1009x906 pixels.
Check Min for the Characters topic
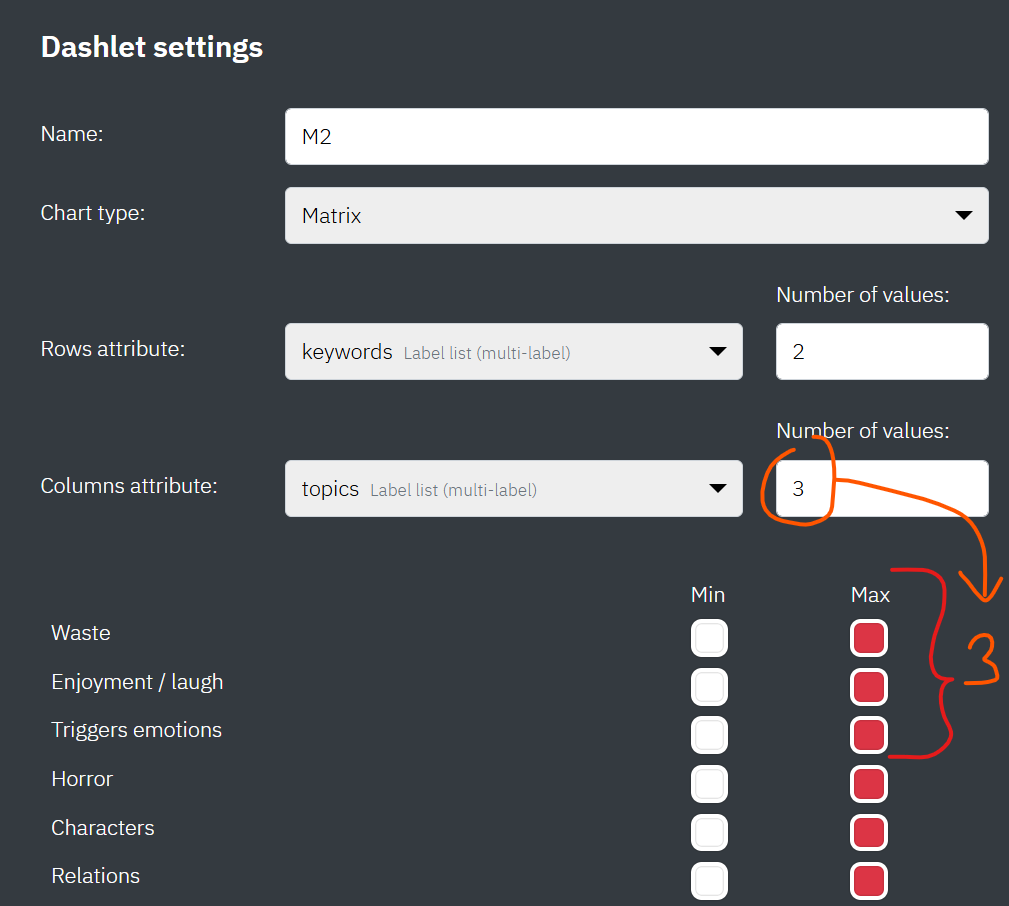(709, 832)
